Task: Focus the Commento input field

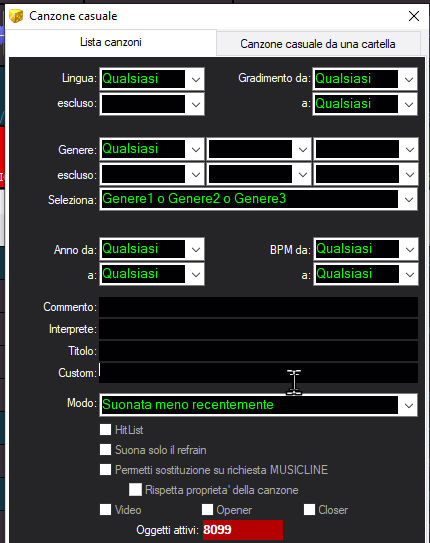Action: pos(258,307)
